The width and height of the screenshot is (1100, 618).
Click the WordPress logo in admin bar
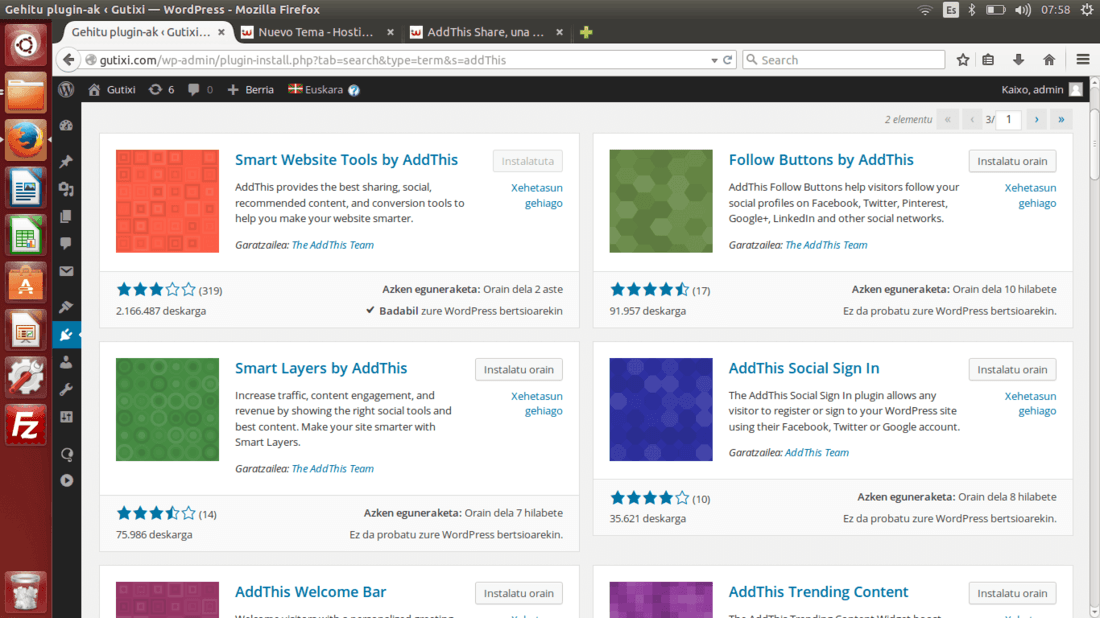(67, 89)
